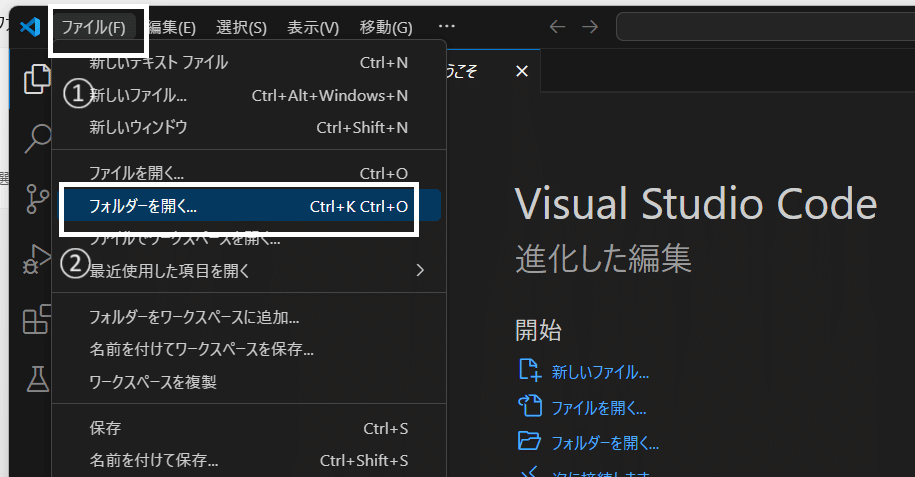915x477 pixels.
Task: Open the overflow menu with three dots
Action: 446,26
